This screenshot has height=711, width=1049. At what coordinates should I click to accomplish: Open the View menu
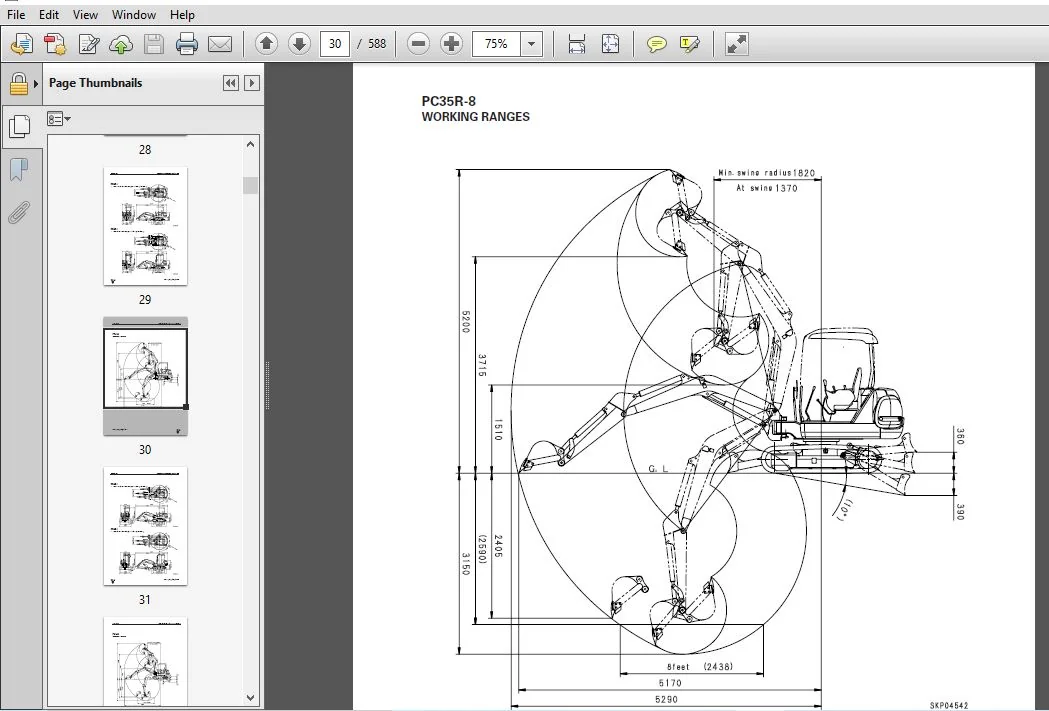pyautogui.click(x=85, y=14)
